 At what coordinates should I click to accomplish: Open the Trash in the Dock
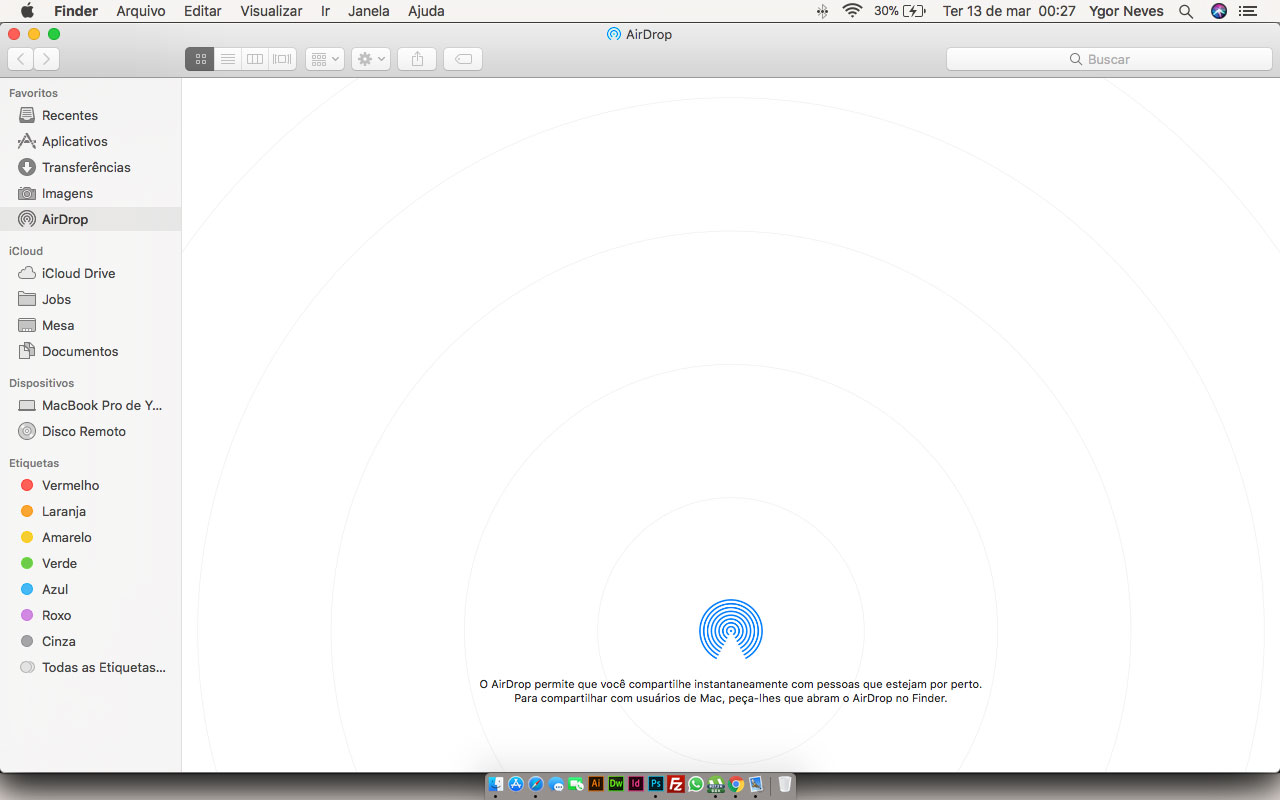785,784
